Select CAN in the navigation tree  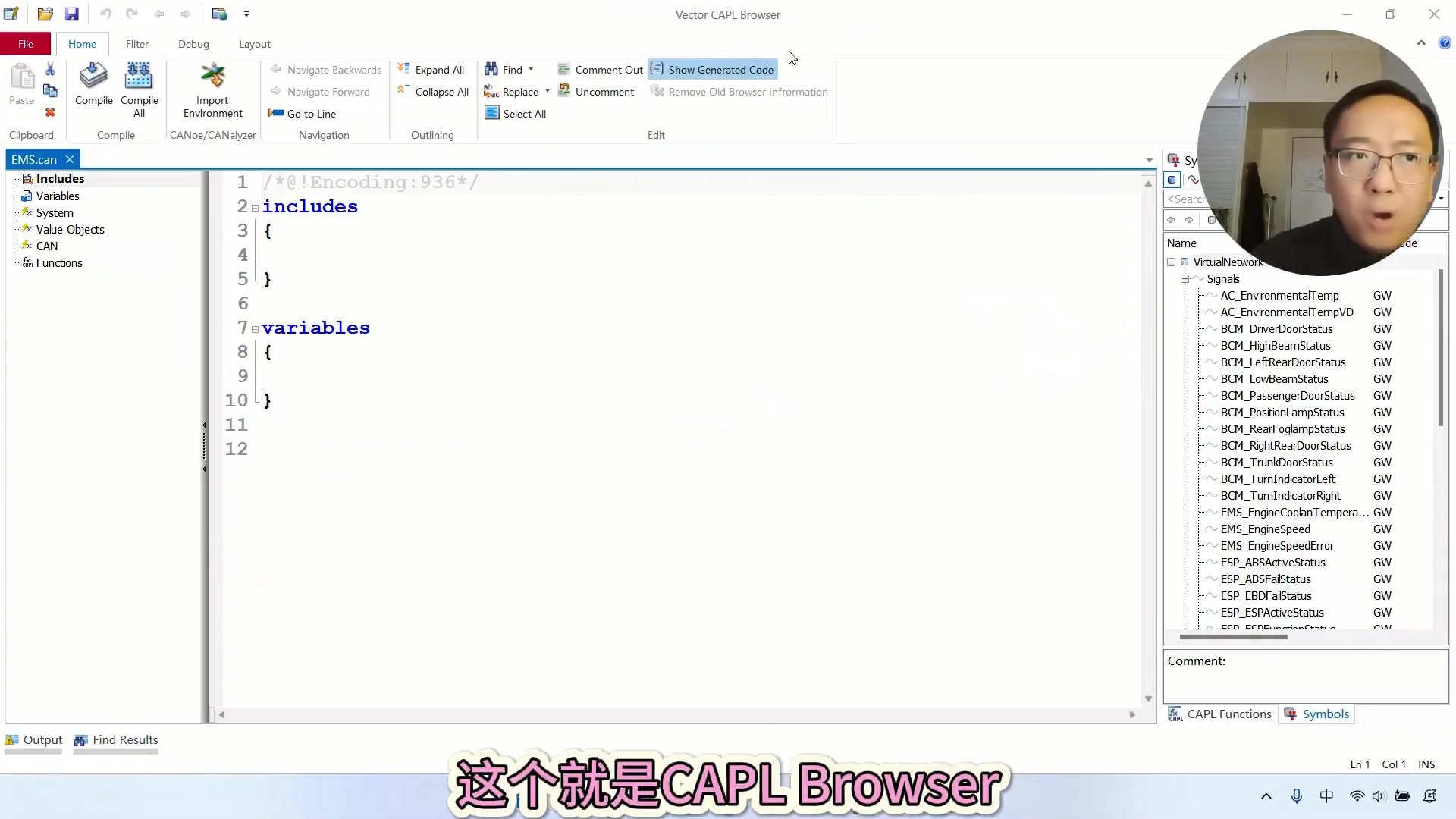46,246
